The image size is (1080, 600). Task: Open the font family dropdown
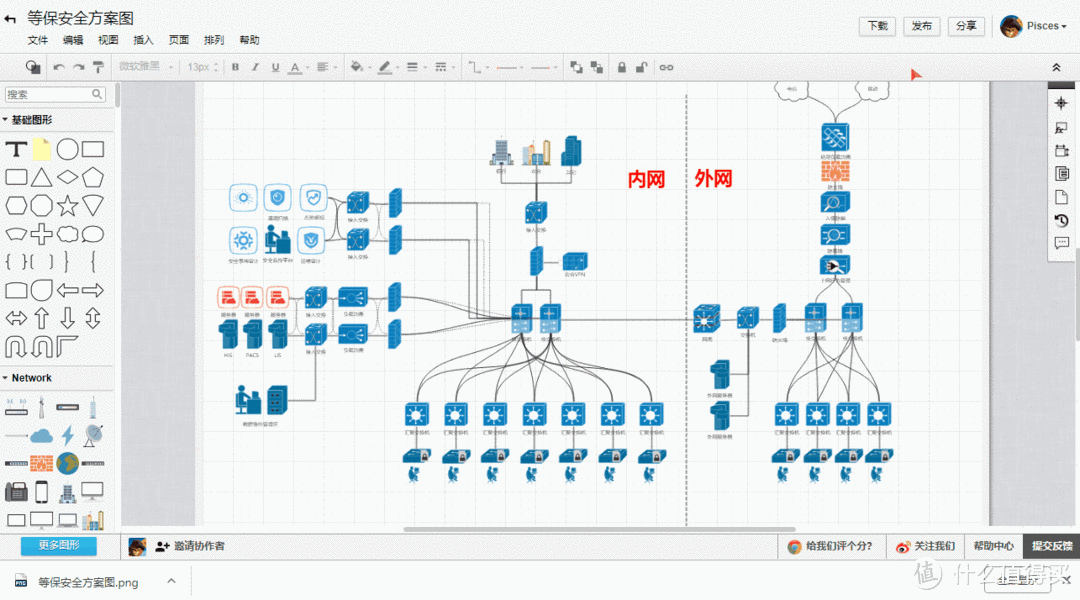coord(145,67)
